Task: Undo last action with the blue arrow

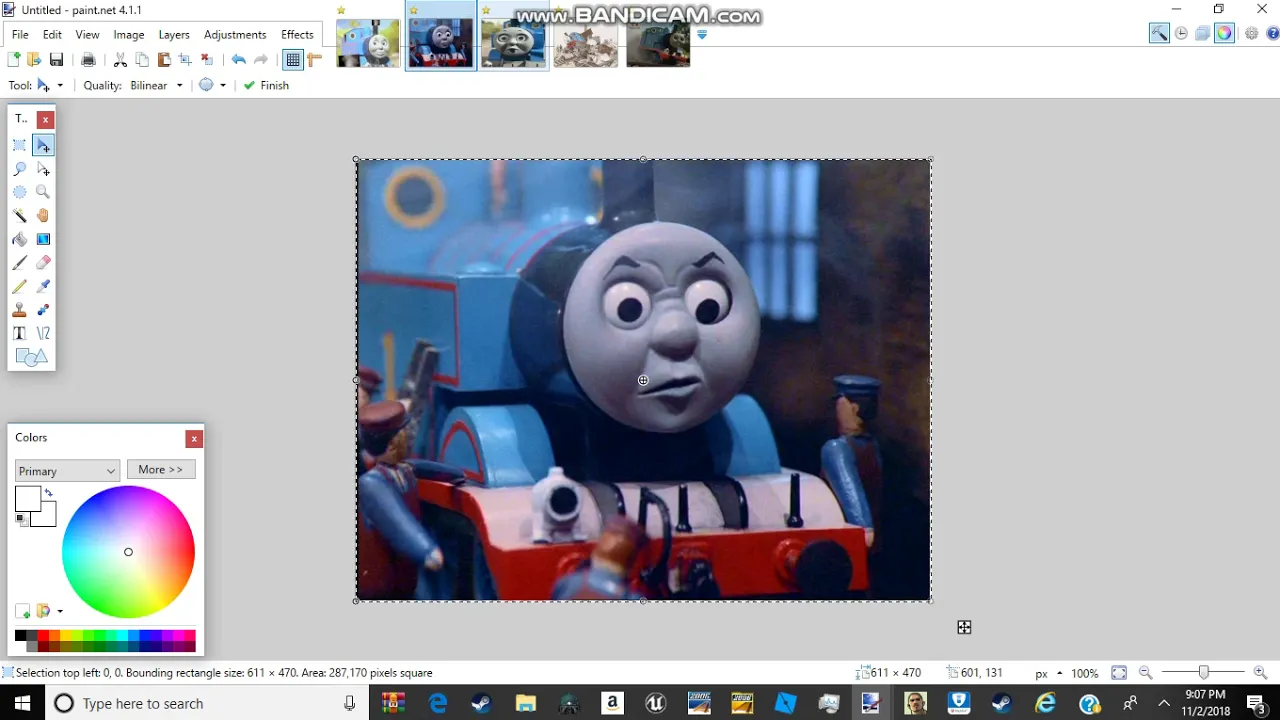Action: coord(238,60)
